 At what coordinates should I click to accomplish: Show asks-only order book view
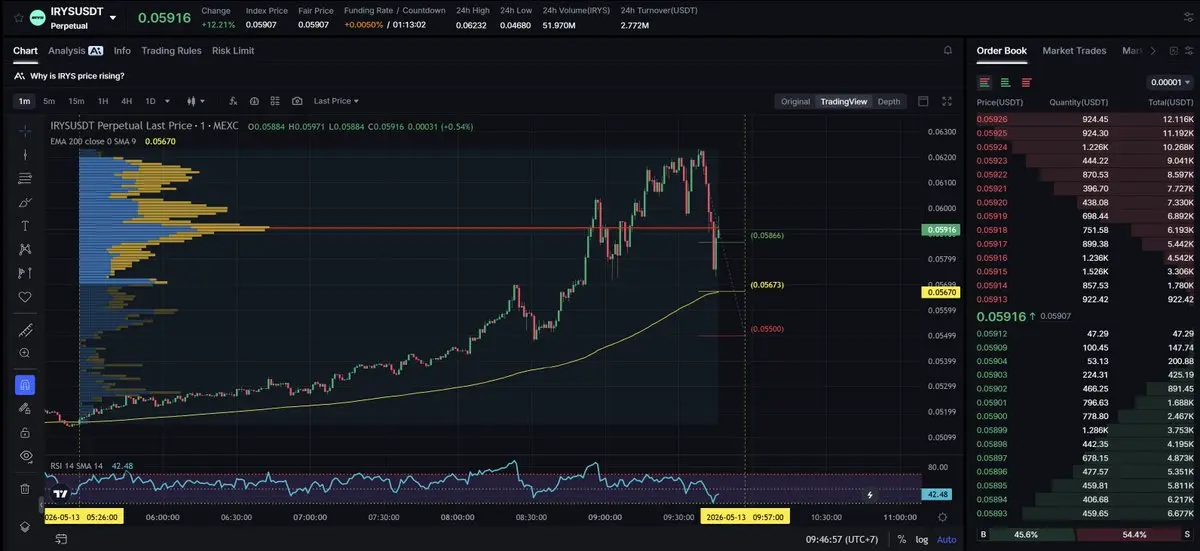1027,82
